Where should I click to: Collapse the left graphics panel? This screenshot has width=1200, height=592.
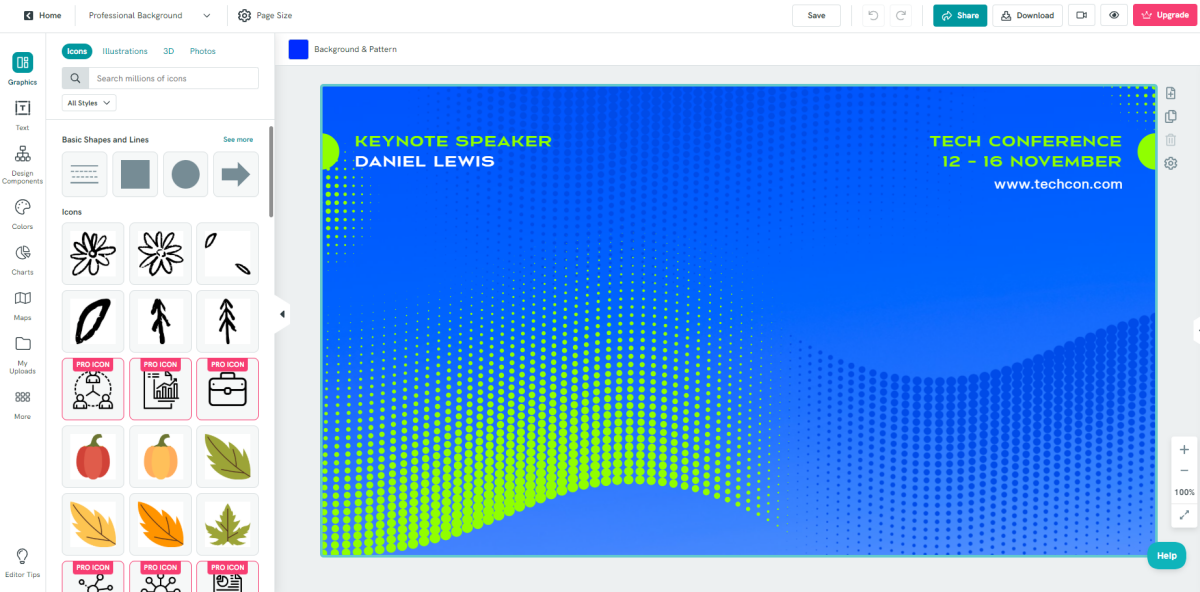tap(282, 314)
